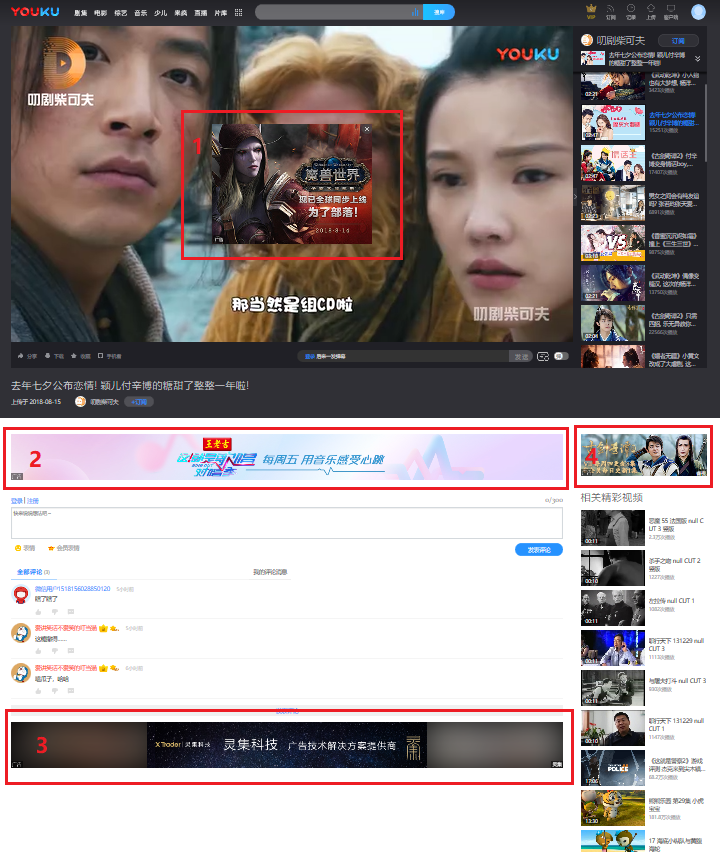This screenshot has height=852, width=720.
Task: Focus the top search box
Action: pyautogui.click(x=333, y=12)
